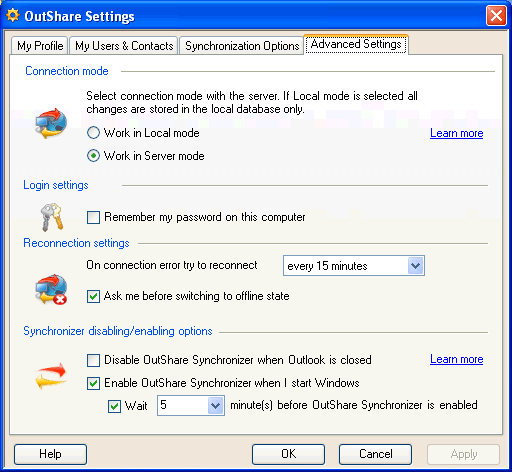Check Disable OutShare Synchronizer when Outlook is closed

(93, 360)
